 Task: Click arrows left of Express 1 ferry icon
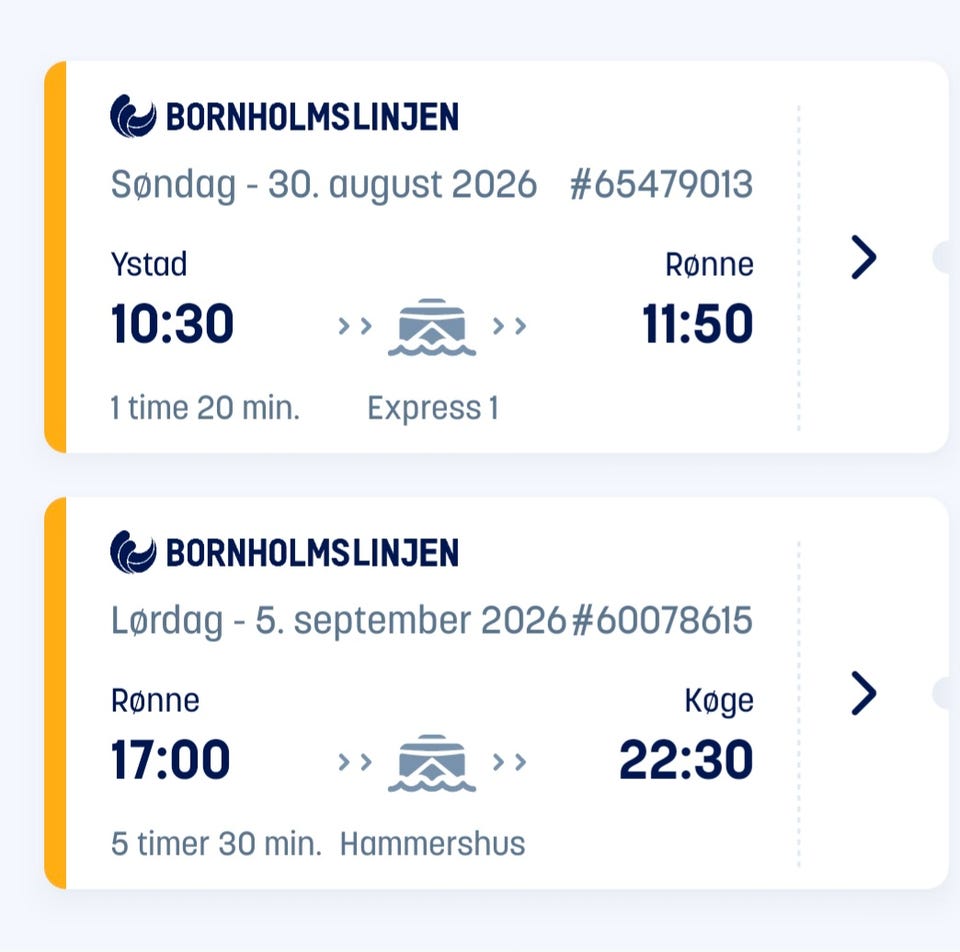click(x=355, y=326)
